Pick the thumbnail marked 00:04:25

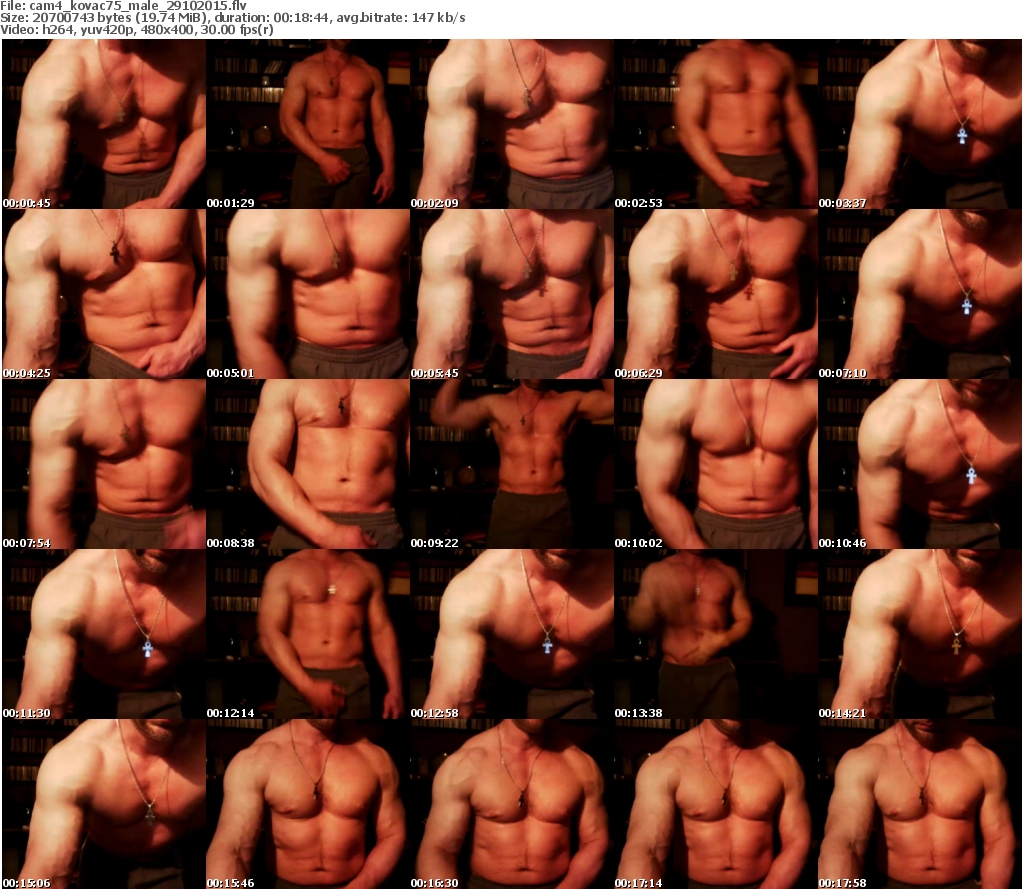pyautogui.click(x=104, y=294)
